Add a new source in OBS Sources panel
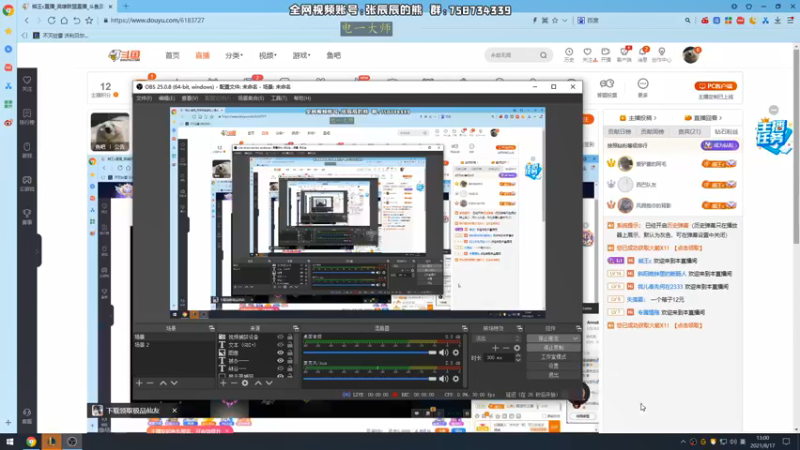Image resolution: width=800 pixels, height=450 pixels. pyautogui.click(x=223, y=383)
